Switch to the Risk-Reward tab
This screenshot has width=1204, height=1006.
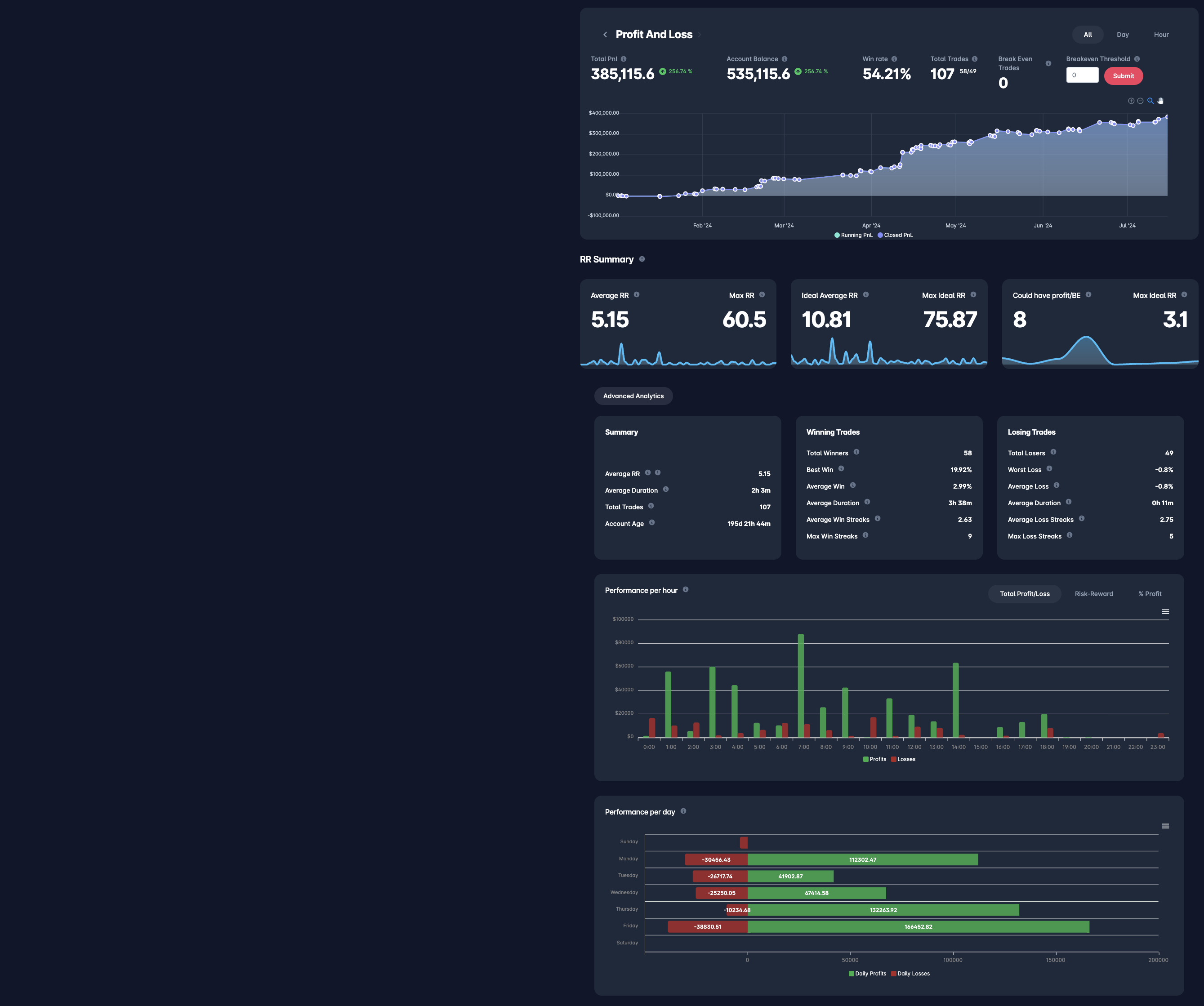1093,594
